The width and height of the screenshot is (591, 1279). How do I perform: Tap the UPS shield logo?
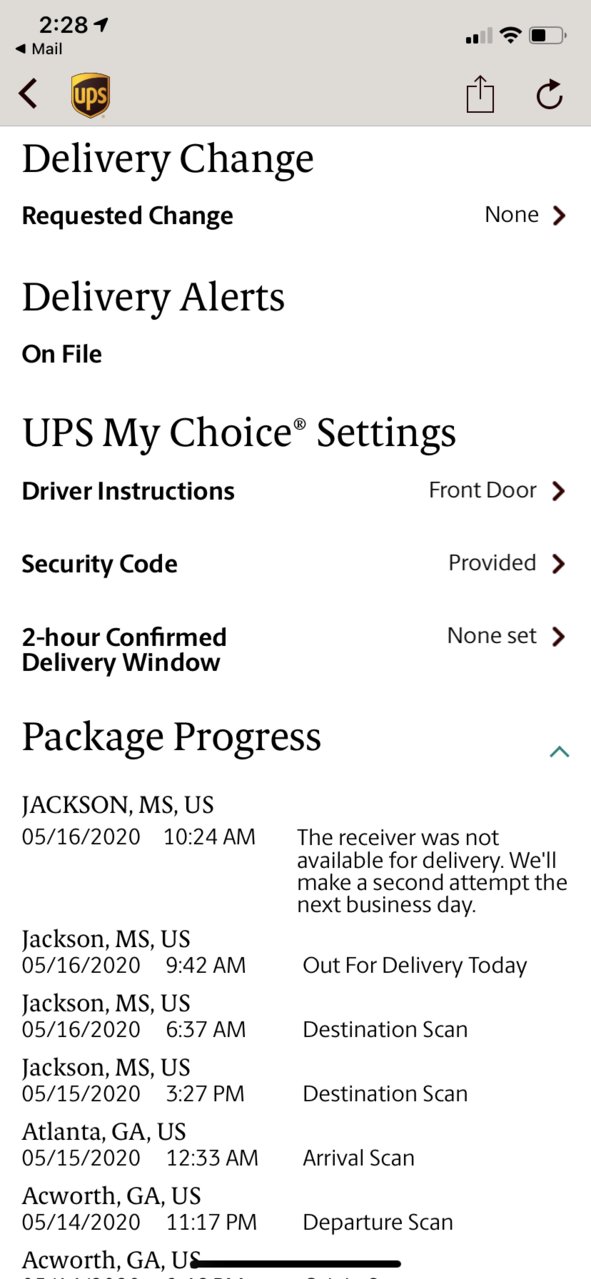[90, 96]
